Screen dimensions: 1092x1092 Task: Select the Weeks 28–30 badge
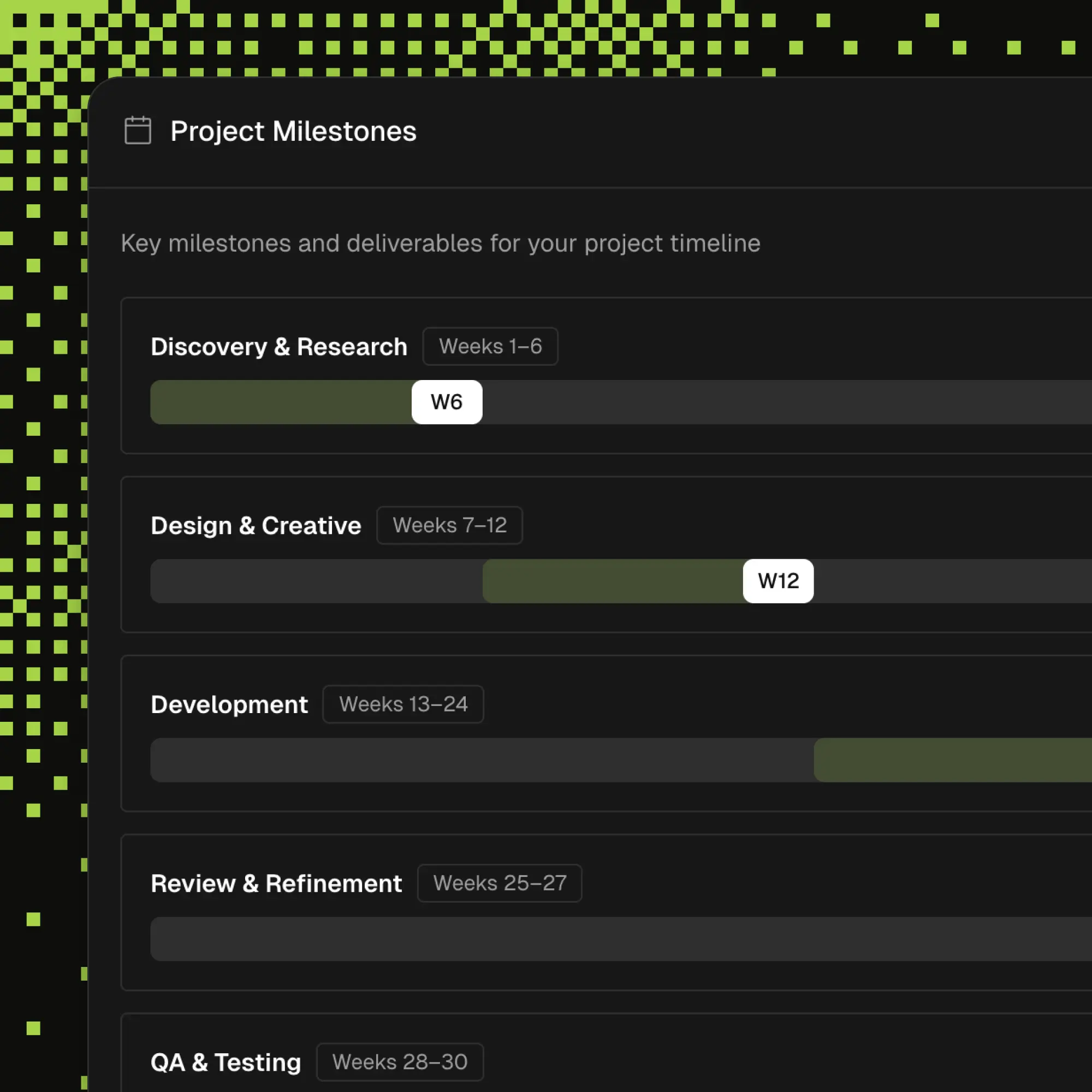pyautogui.click(x=400, y=1062)
